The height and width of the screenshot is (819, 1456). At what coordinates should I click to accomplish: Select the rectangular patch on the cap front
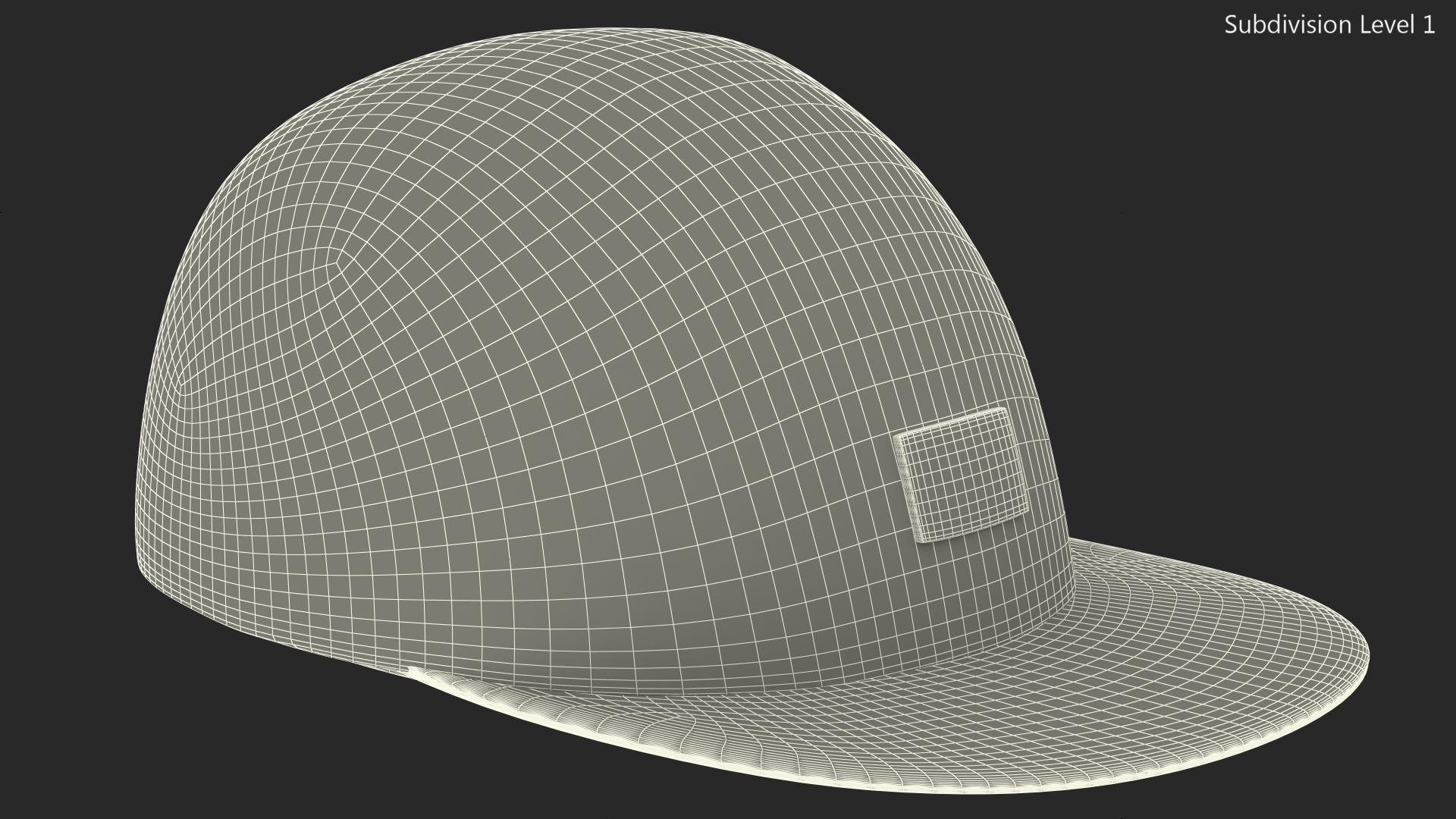[961, 475]
